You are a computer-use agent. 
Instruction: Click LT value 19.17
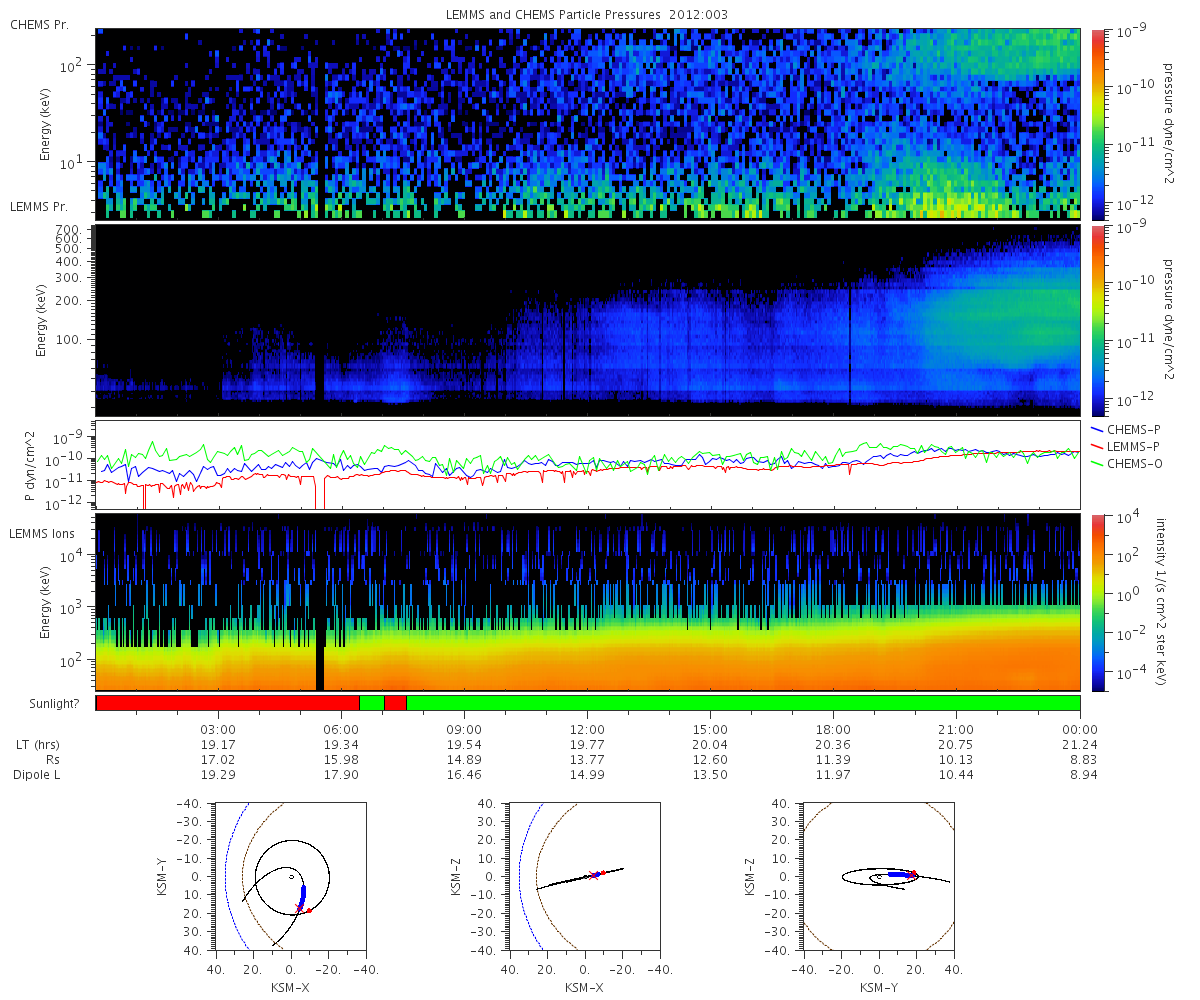pyautogui.click(x=218, y=745)
